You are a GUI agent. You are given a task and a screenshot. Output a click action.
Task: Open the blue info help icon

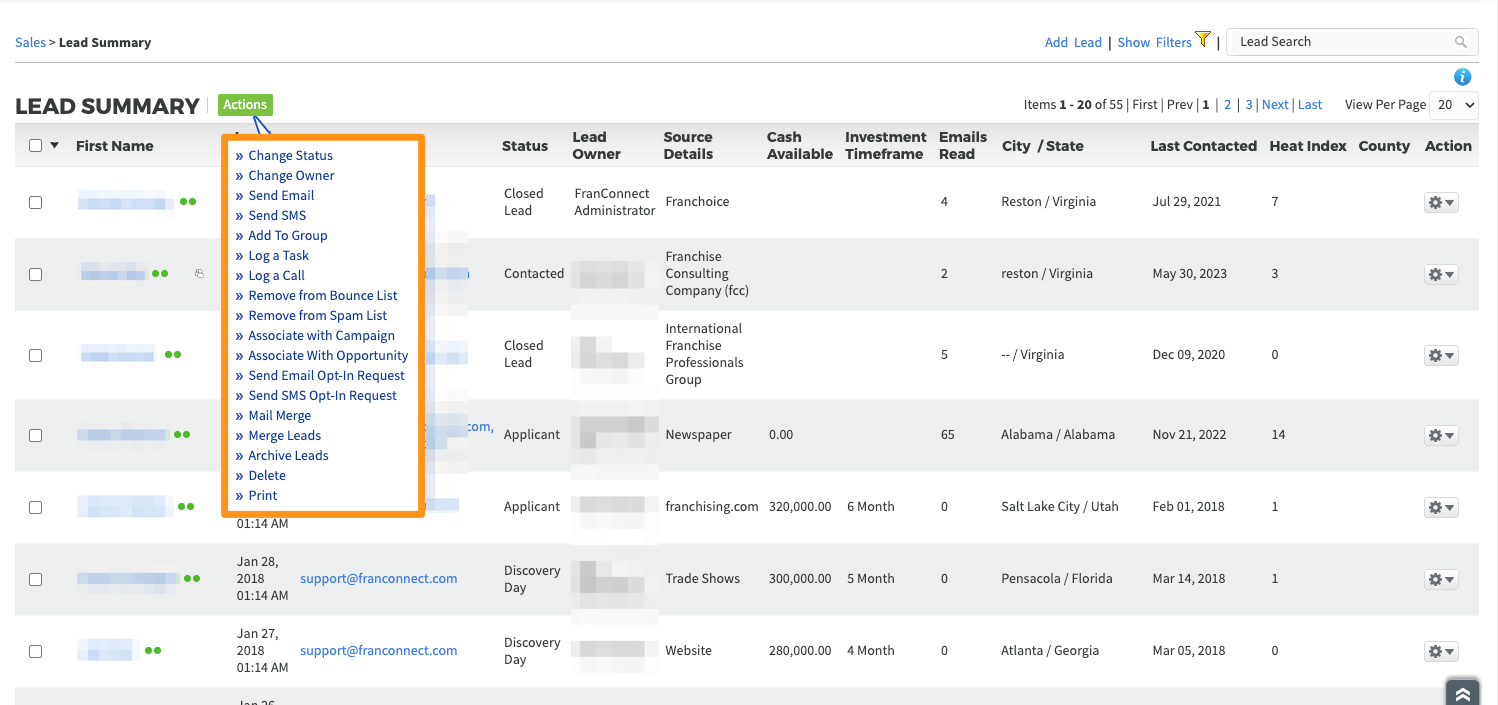pos(1462,77)
